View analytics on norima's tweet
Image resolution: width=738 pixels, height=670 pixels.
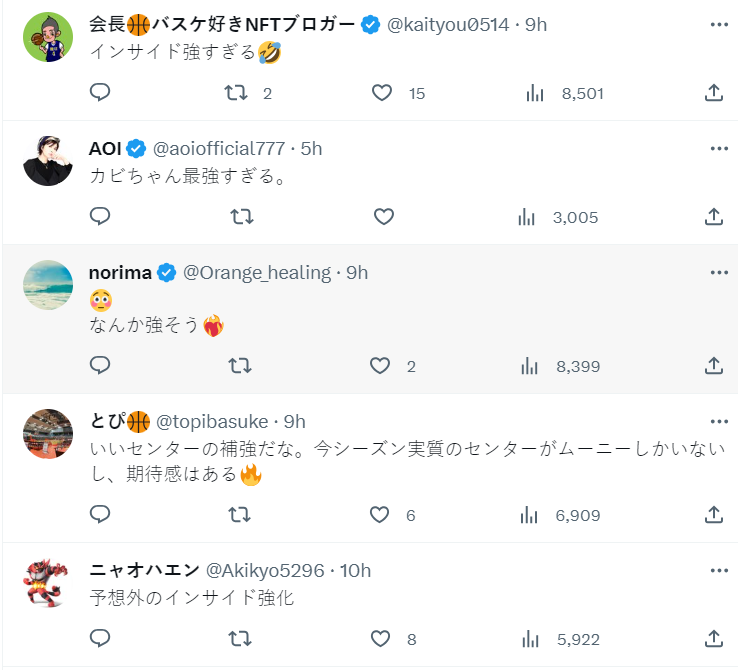tap(530, 366)
